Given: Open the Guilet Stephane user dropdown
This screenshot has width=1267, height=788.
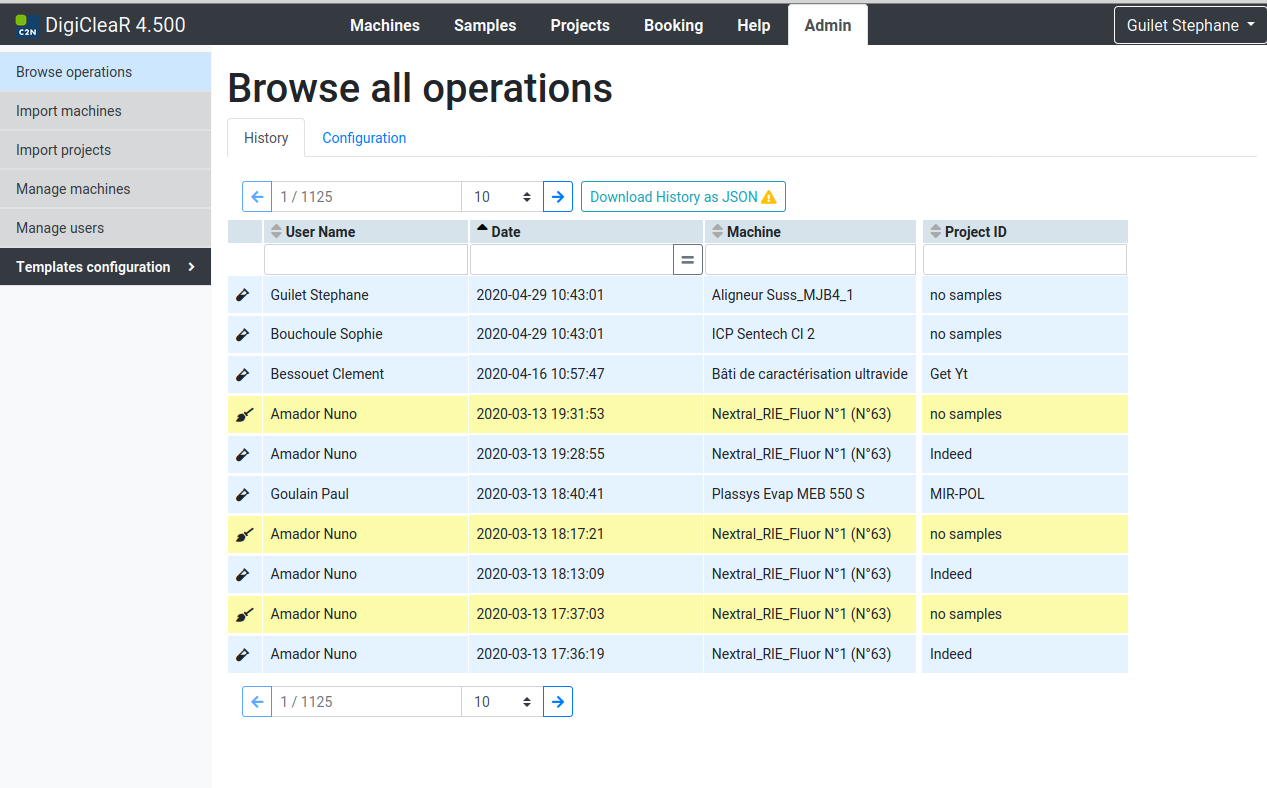Looking at the screenshot, I should pyautogui.click(x=1189, y=26).
